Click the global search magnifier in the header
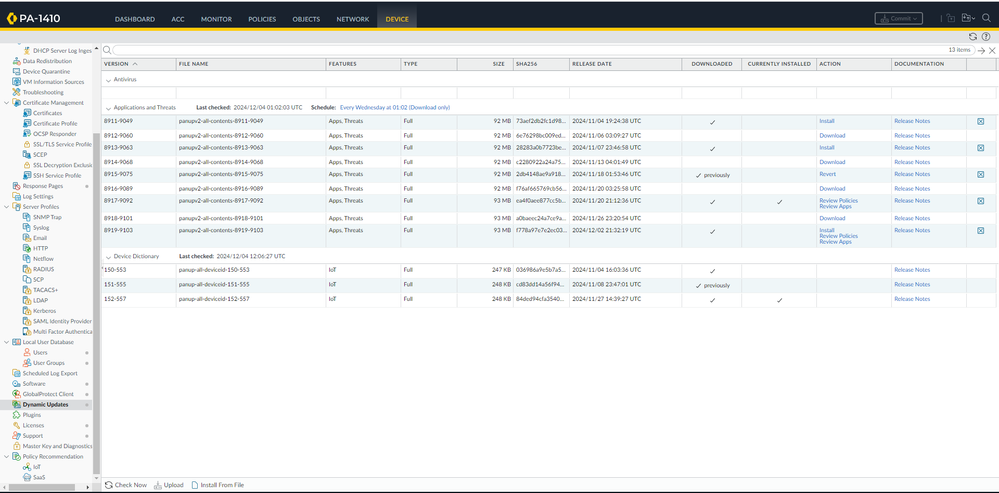Viewport: 999px width, 493px height. pos(986,18)
